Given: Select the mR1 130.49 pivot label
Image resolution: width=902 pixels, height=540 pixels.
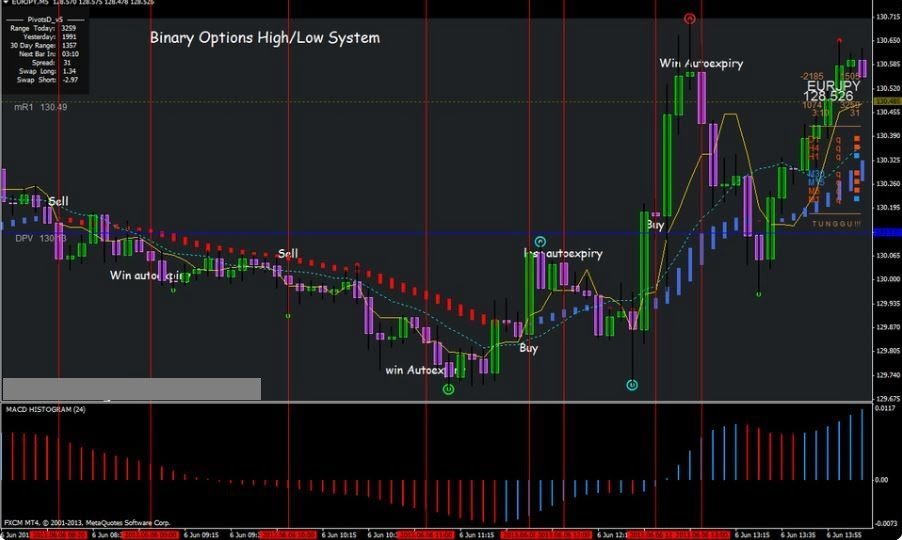Looking at the screenshot, I should coord(40,107).
